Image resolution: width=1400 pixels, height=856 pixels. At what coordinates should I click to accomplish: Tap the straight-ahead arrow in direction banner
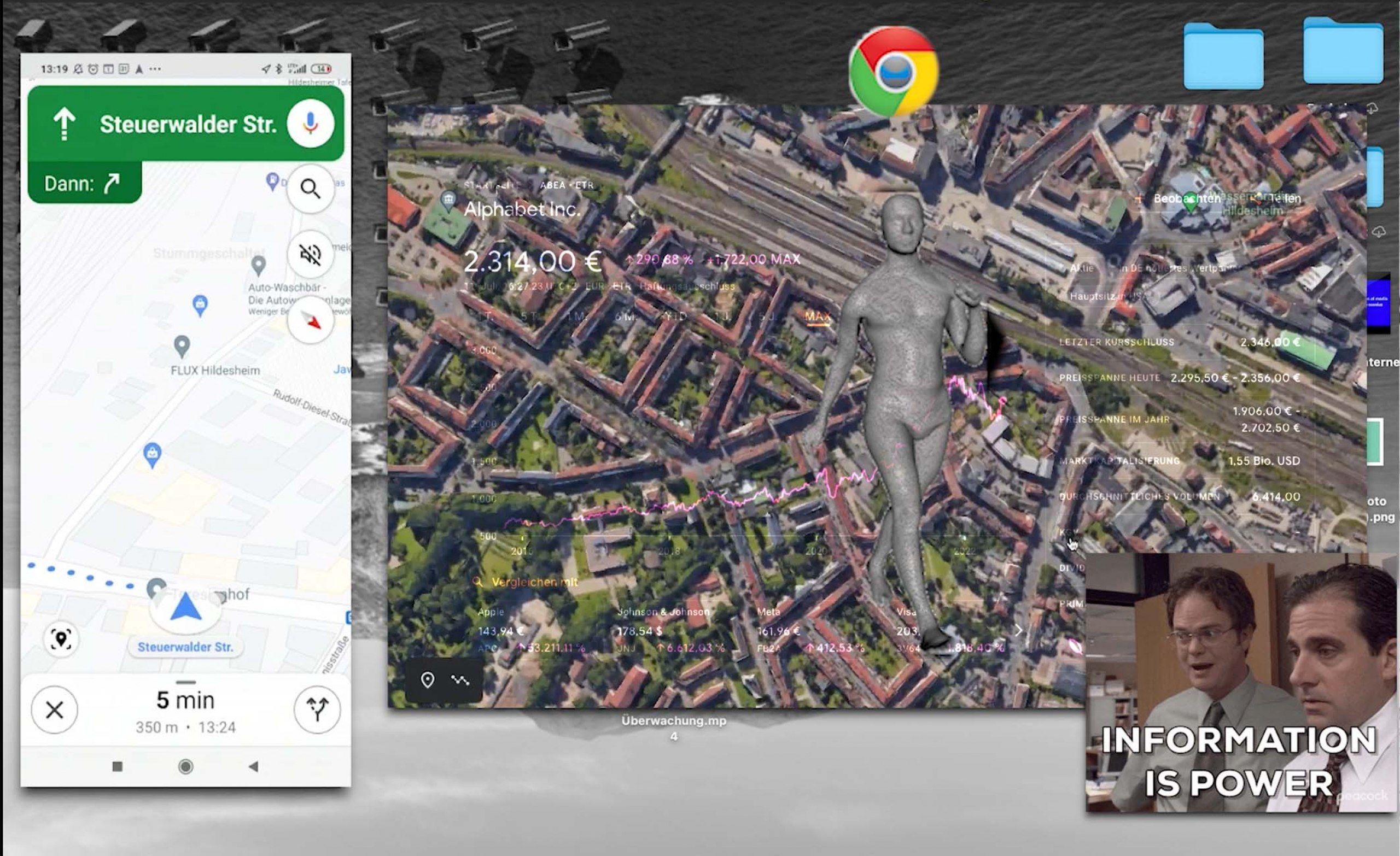point(64,124)
